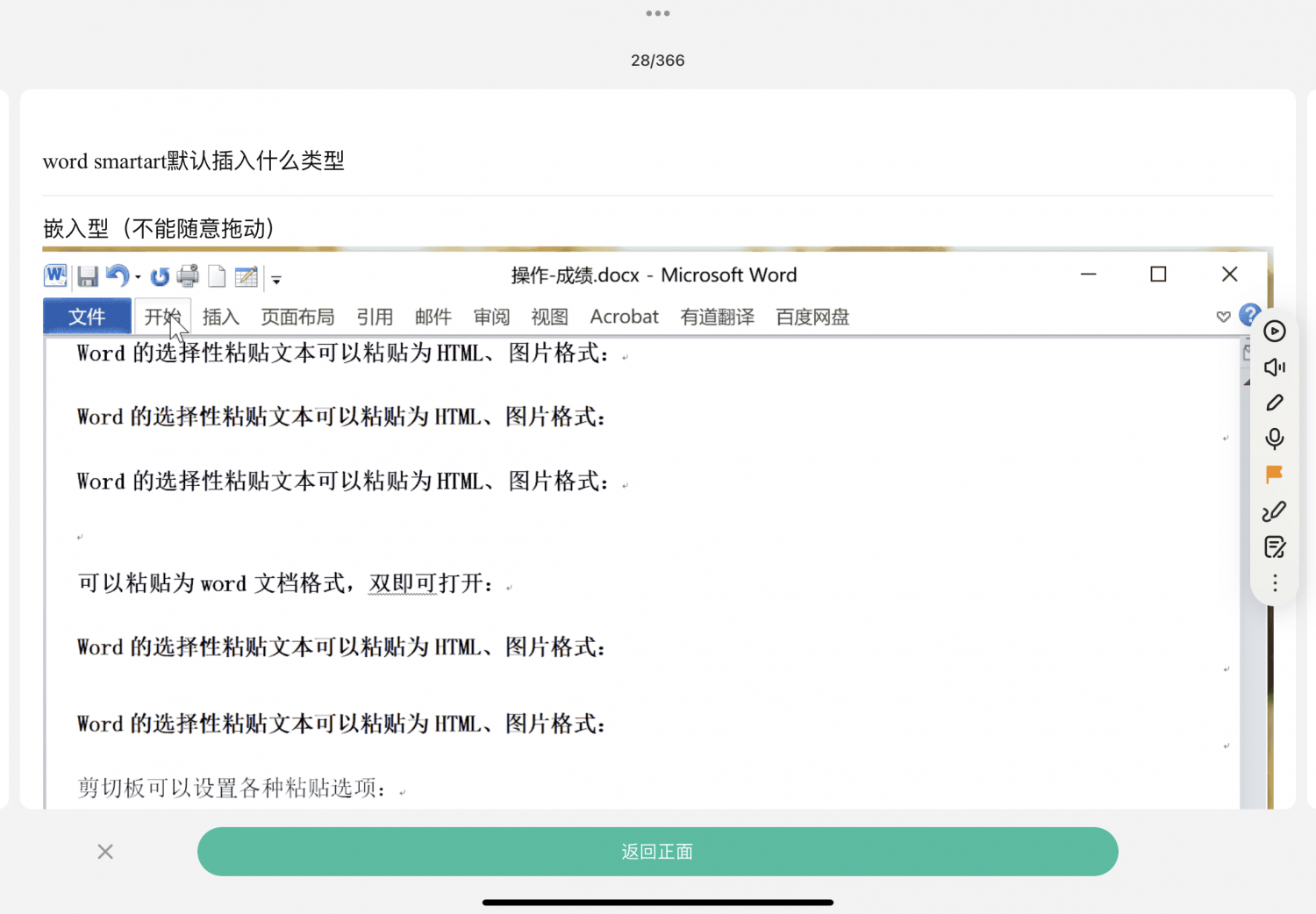This screenshot has height=914, width=1316.
Task: Click the quick print icon
Action: pos(188,276)
